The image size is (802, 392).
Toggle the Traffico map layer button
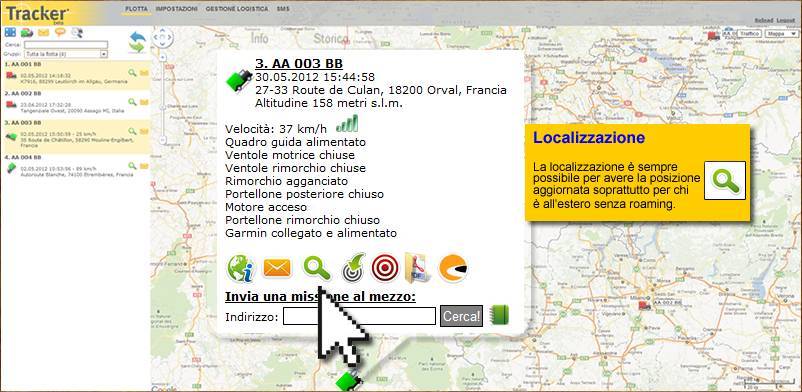(749, 33)
